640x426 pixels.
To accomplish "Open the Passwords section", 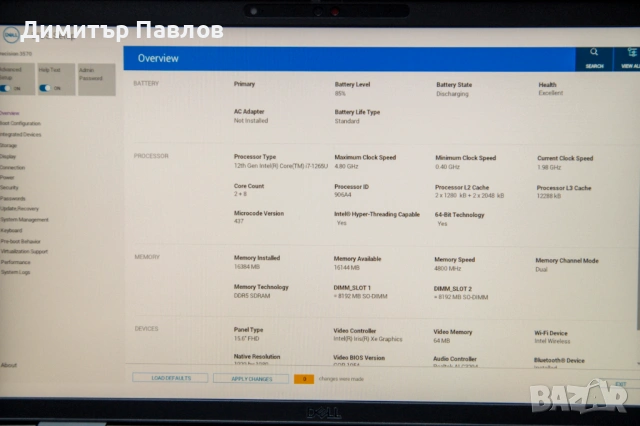I will coord(13,198).
